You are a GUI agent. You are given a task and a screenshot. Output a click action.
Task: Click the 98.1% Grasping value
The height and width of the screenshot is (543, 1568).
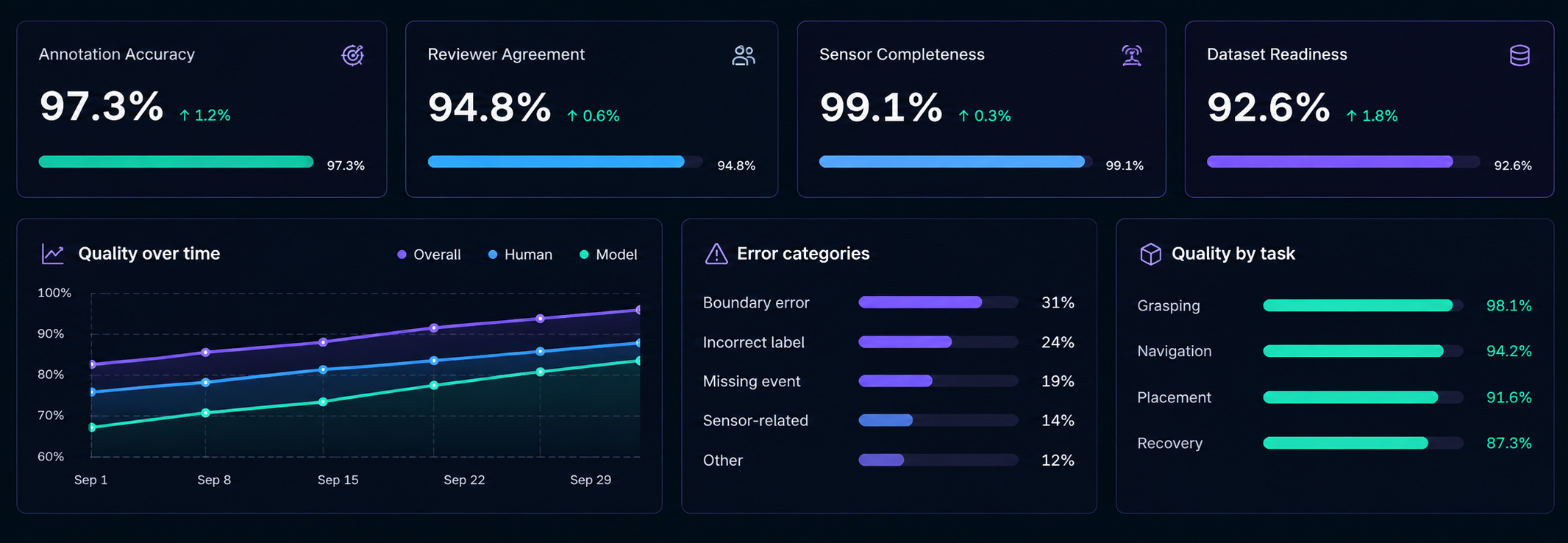click(1509, 305)
